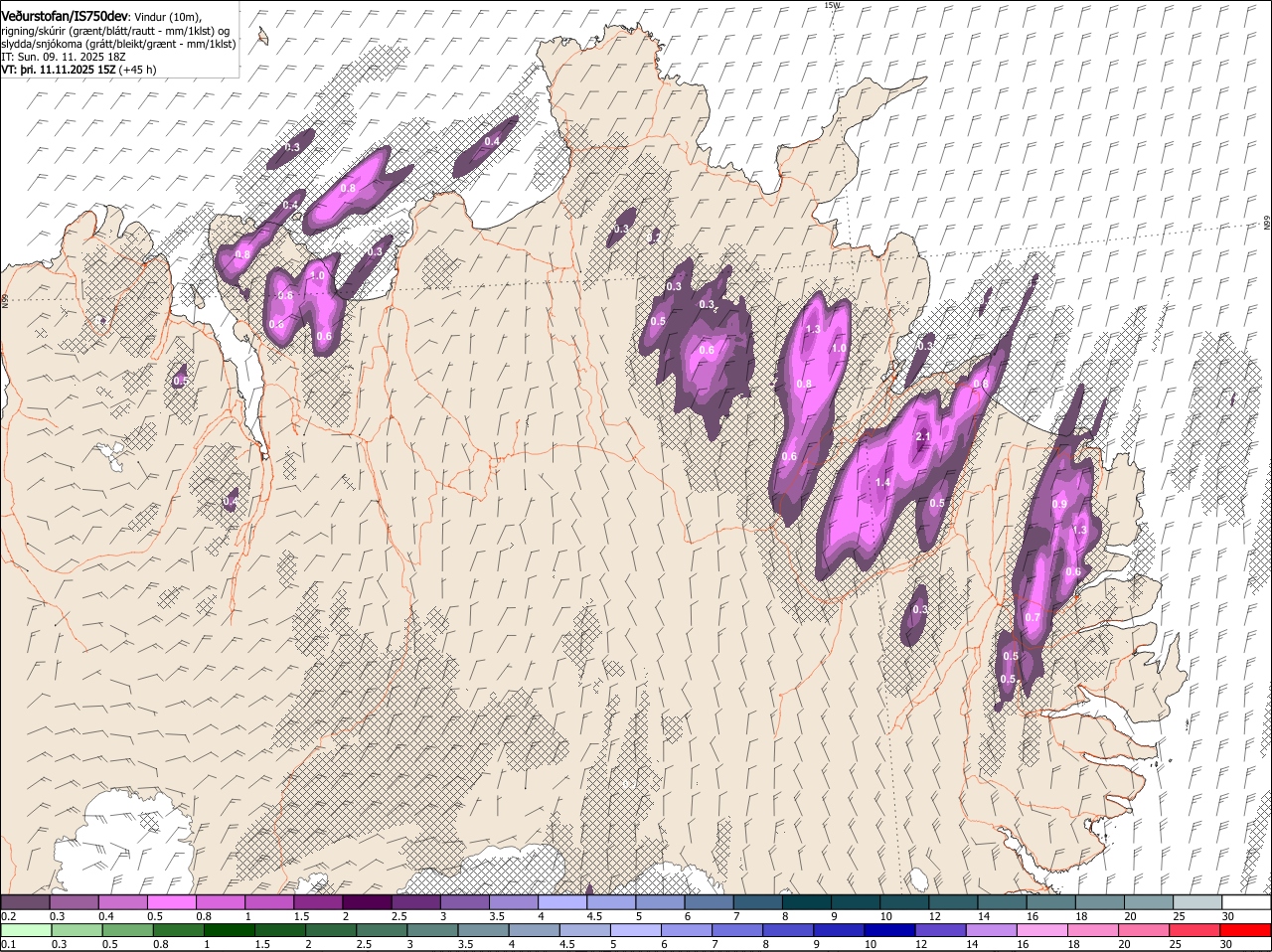Click the 'N99' label on the right map edge

point(1267,224)
